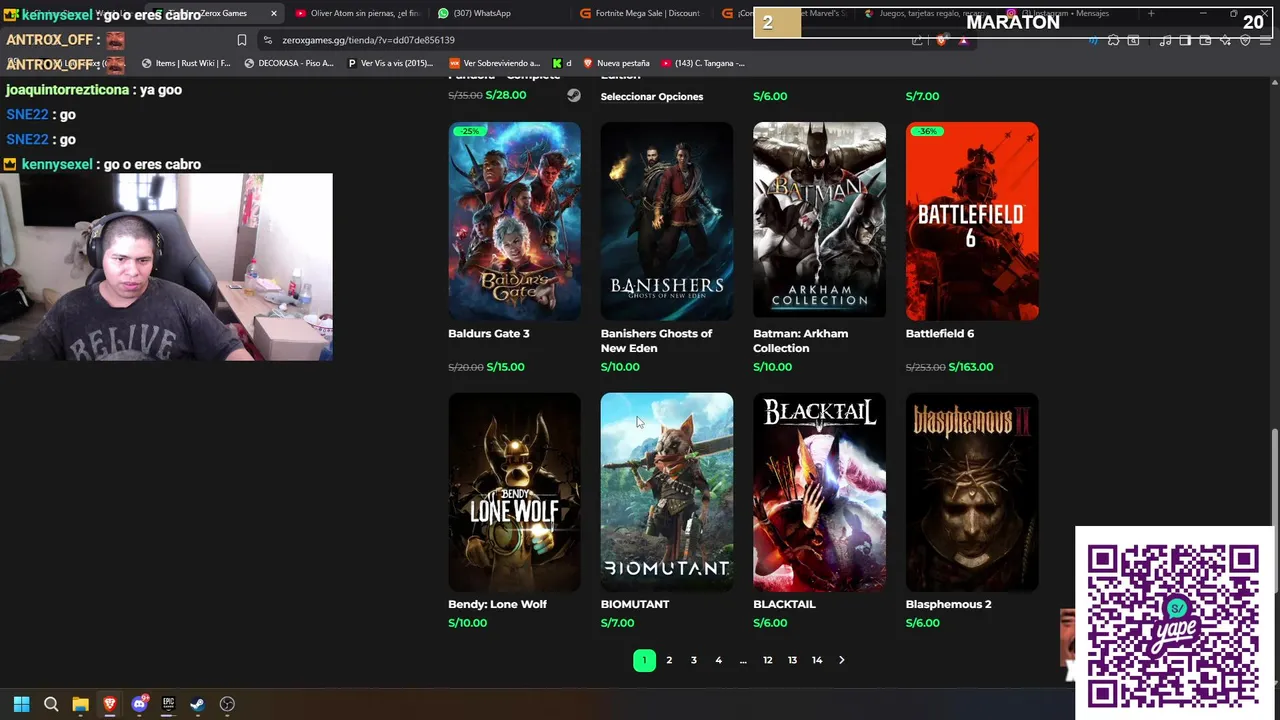Go to pagination page 4
This screenshot has height=720, width=1280.
click(718, 660)
